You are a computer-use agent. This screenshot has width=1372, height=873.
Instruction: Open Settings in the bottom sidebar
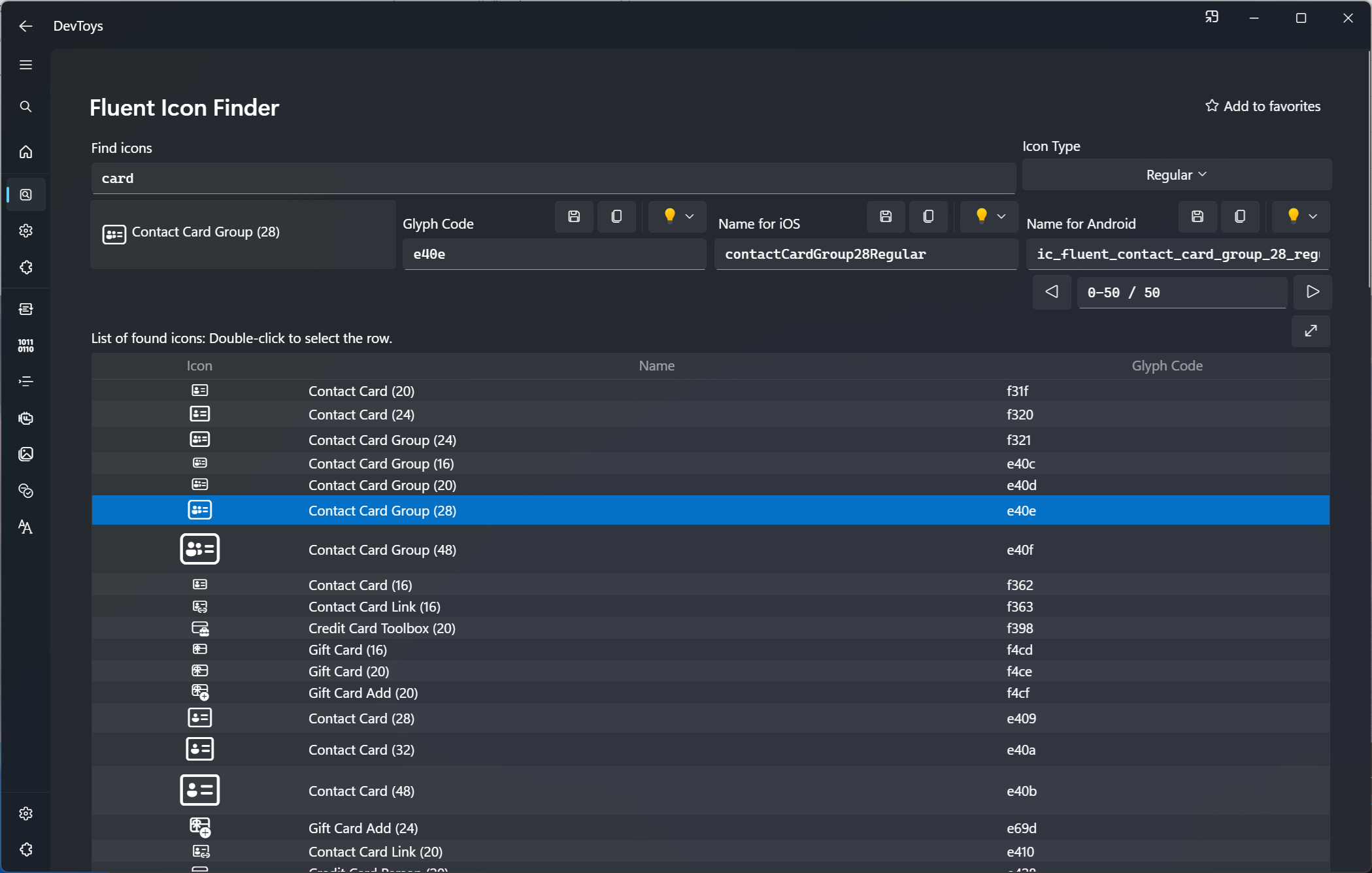coord(26,814)
